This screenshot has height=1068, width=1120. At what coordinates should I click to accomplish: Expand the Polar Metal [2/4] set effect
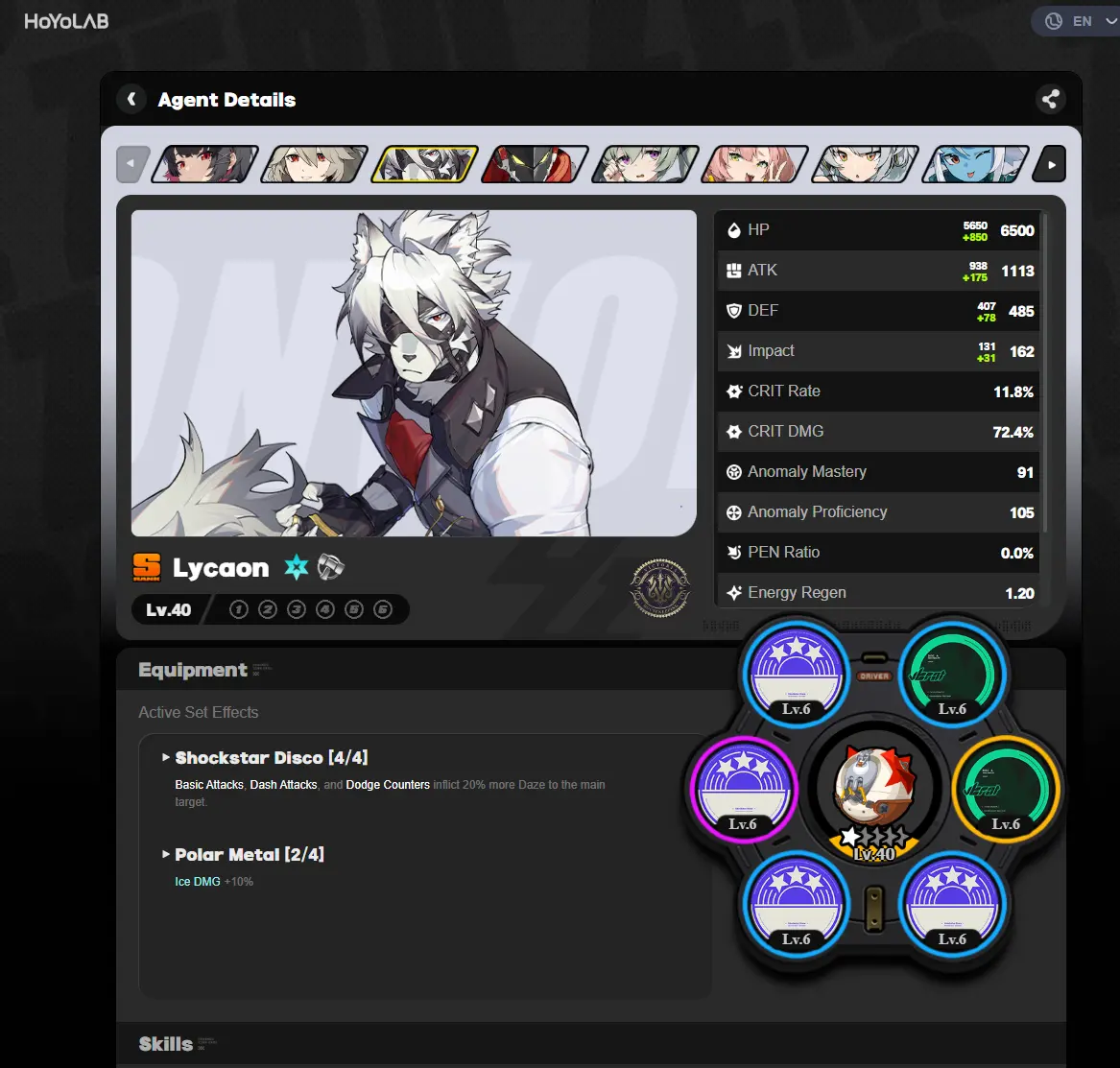pyautogui.click(x=243, y=854)
